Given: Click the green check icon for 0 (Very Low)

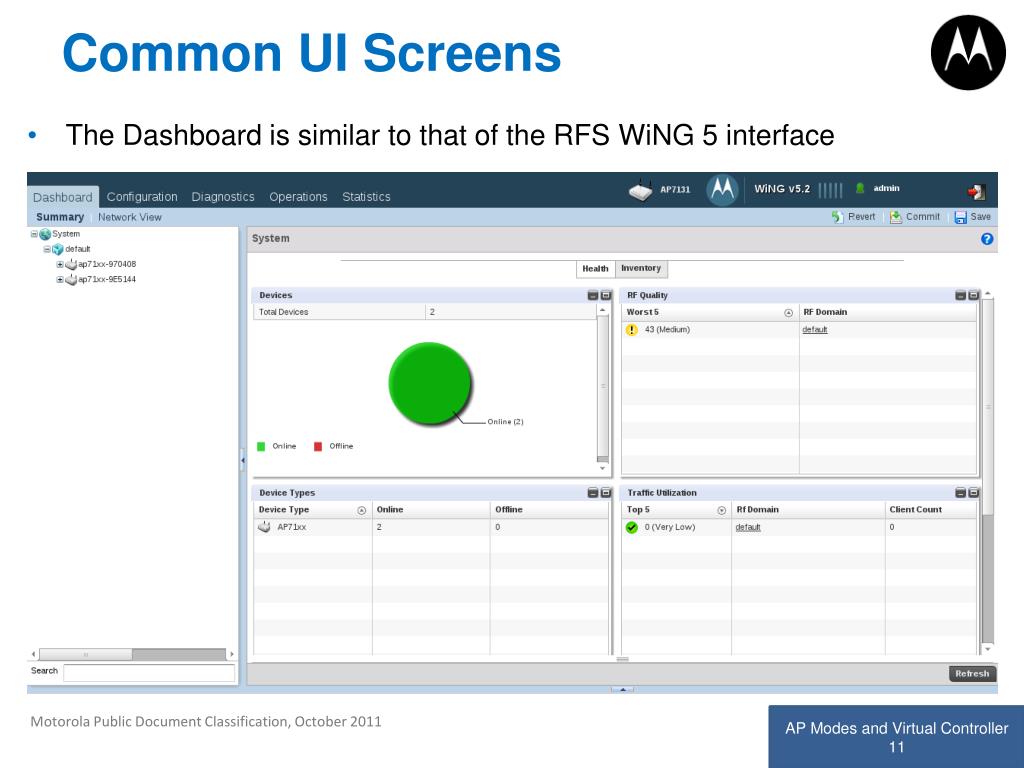Looking at the screenshot, I should click(x=632, y=528).
